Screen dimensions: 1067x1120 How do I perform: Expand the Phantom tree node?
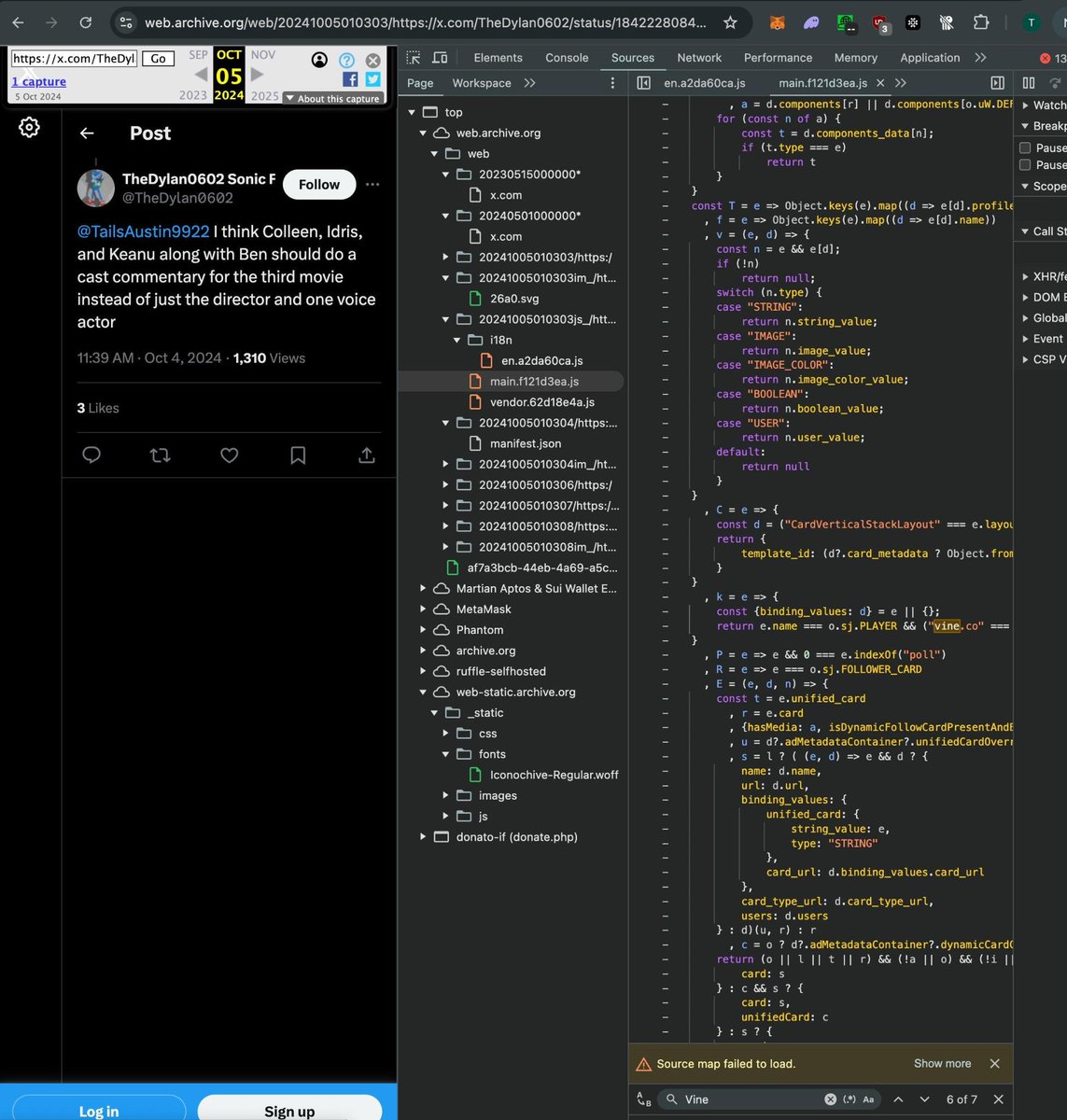[x=423, y=630]
